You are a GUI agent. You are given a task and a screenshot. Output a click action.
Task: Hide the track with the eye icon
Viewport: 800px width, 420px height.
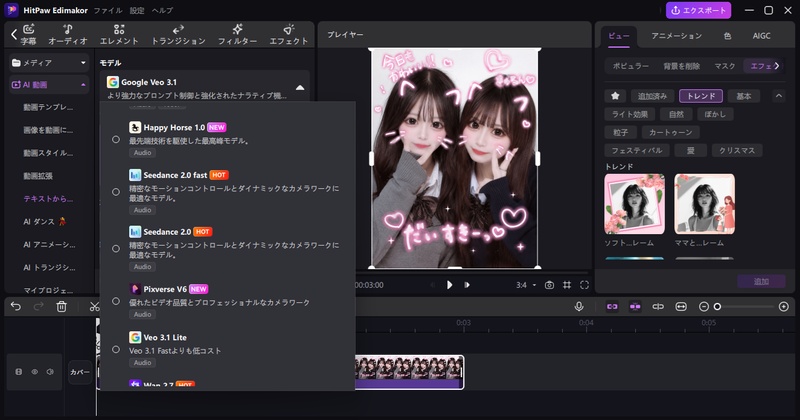point(35,372)
